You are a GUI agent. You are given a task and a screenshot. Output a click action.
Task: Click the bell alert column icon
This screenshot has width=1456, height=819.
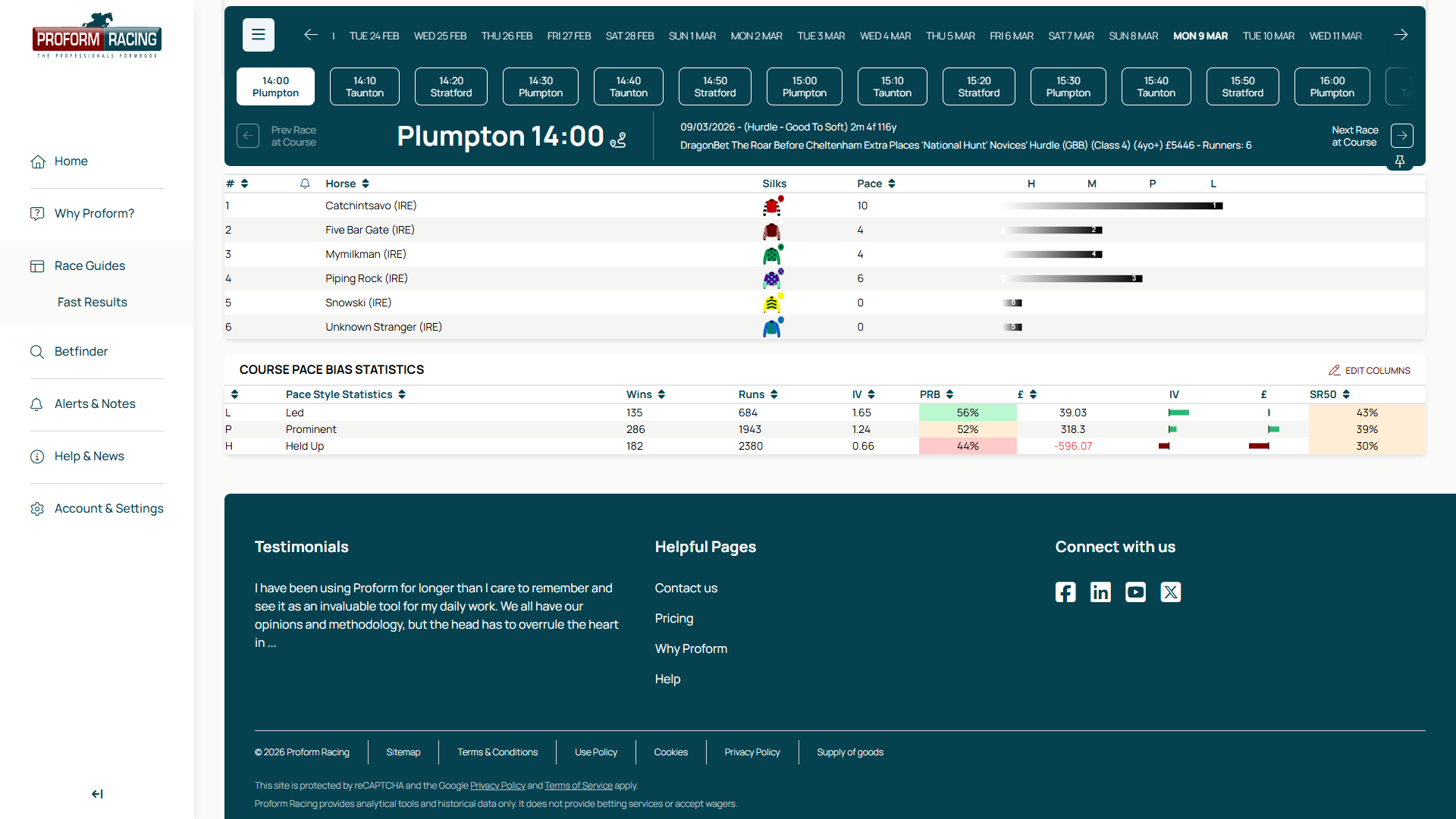coord(305,184)
